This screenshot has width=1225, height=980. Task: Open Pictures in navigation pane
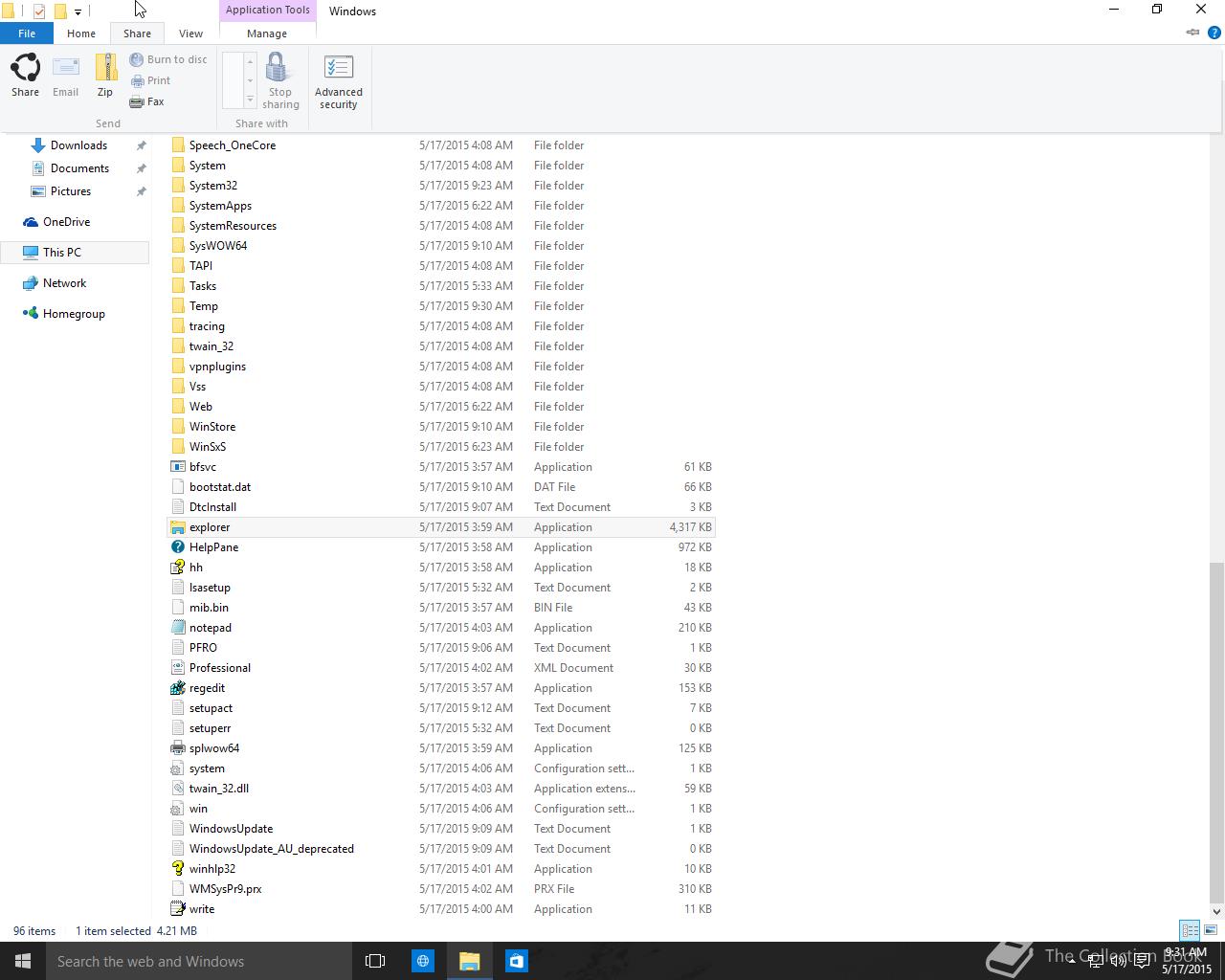[71, 191]
